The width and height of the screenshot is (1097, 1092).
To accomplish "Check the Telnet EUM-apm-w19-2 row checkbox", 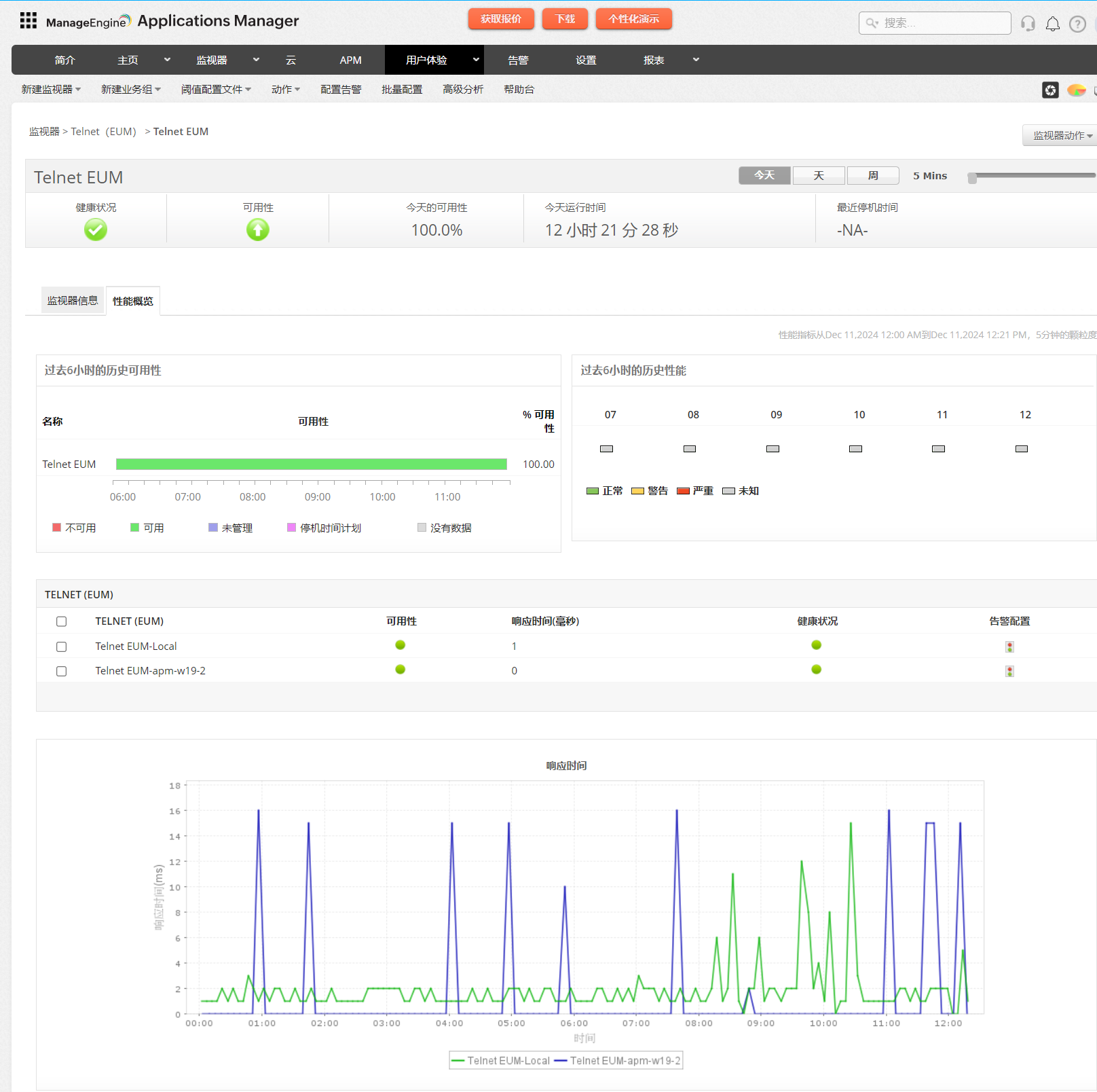I will (61, 671).
